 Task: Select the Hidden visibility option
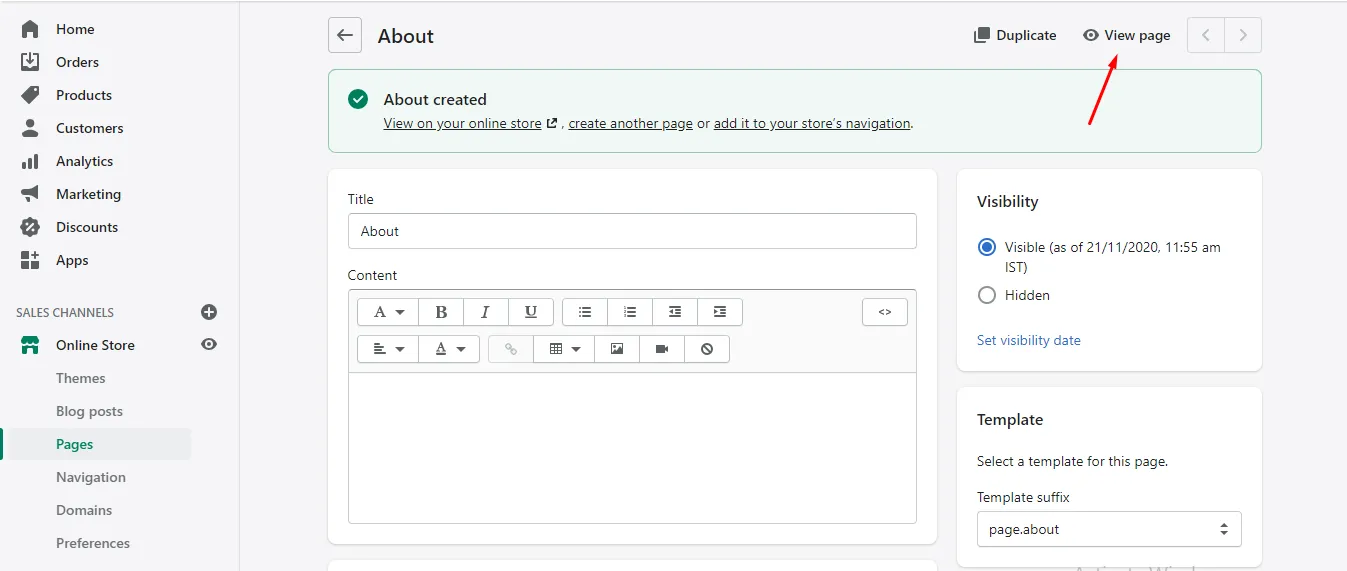pos(987,295)
